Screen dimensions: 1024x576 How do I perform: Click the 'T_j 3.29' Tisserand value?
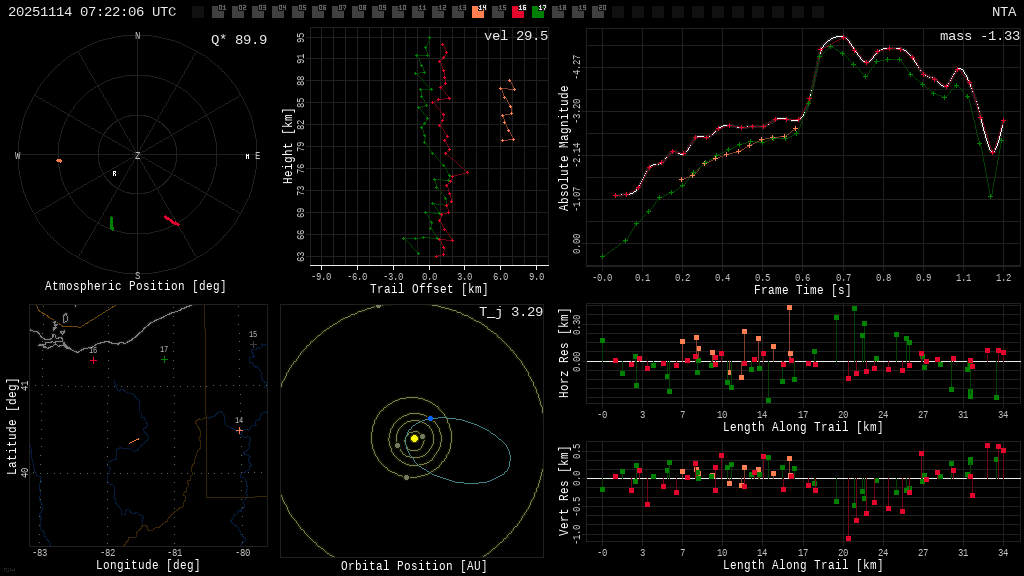(510, 313)
